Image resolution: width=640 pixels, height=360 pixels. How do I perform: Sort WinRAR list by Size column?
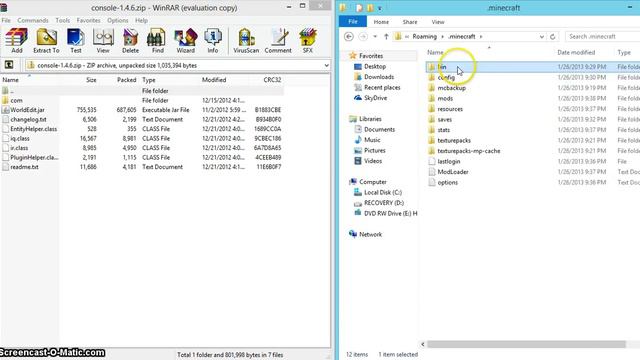91,80
